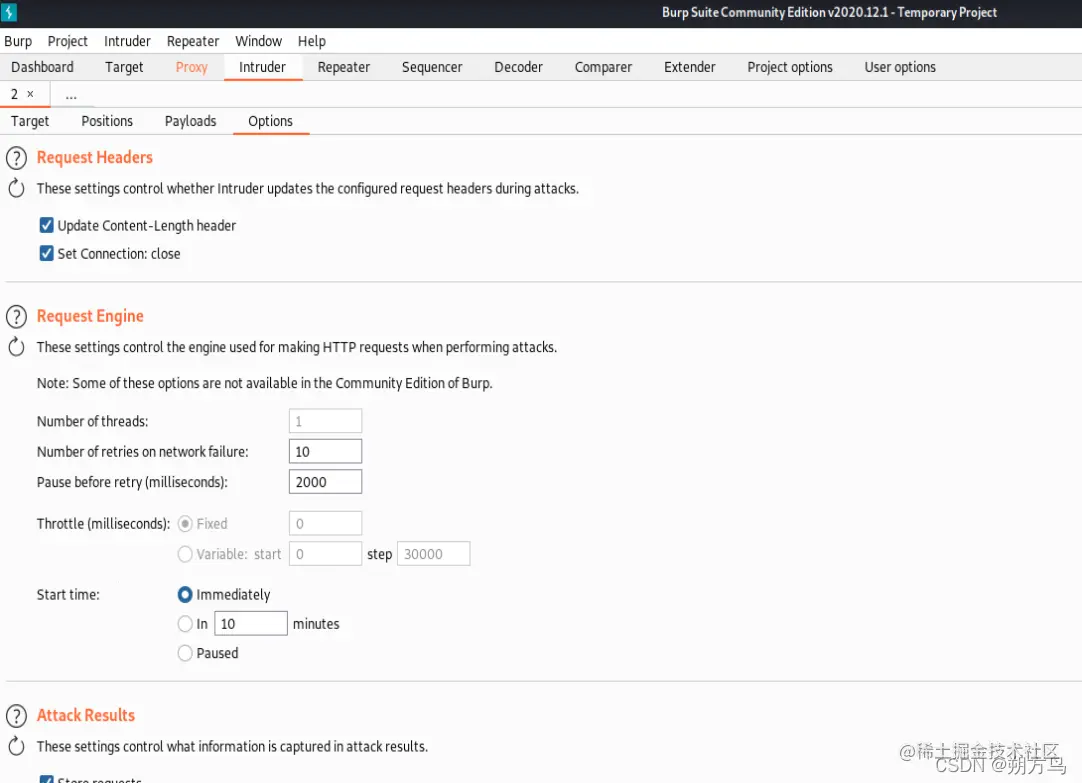Switch to the Sequencer tab
The image size is (1082, 784).
click(x=432, y=67)
